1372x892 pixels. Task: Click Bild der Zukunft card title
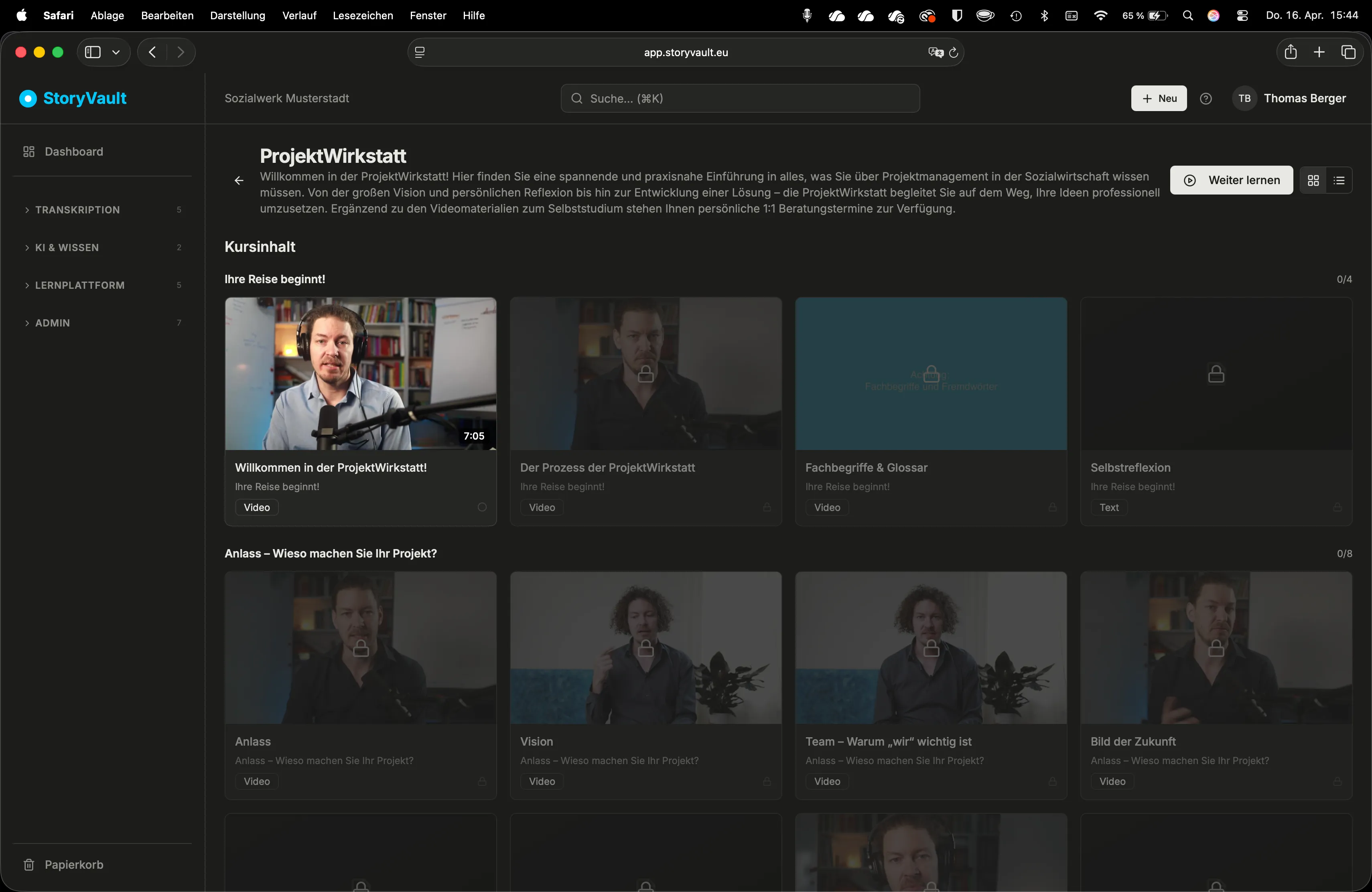click(x=1133, y=742)
